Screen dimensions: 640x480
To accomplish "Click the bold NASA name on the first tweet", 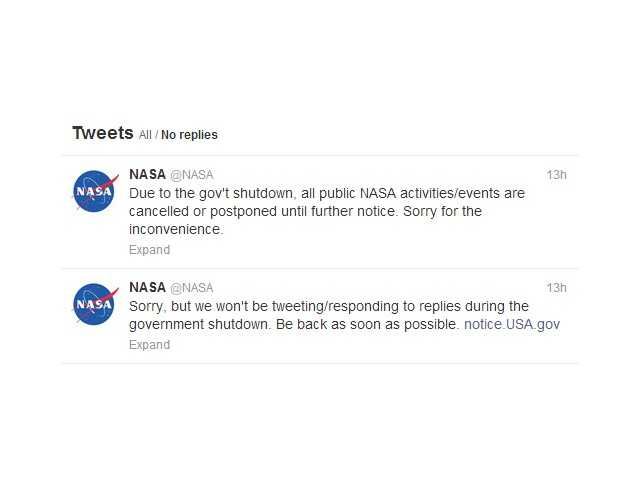I will click(x=147, y=174).
